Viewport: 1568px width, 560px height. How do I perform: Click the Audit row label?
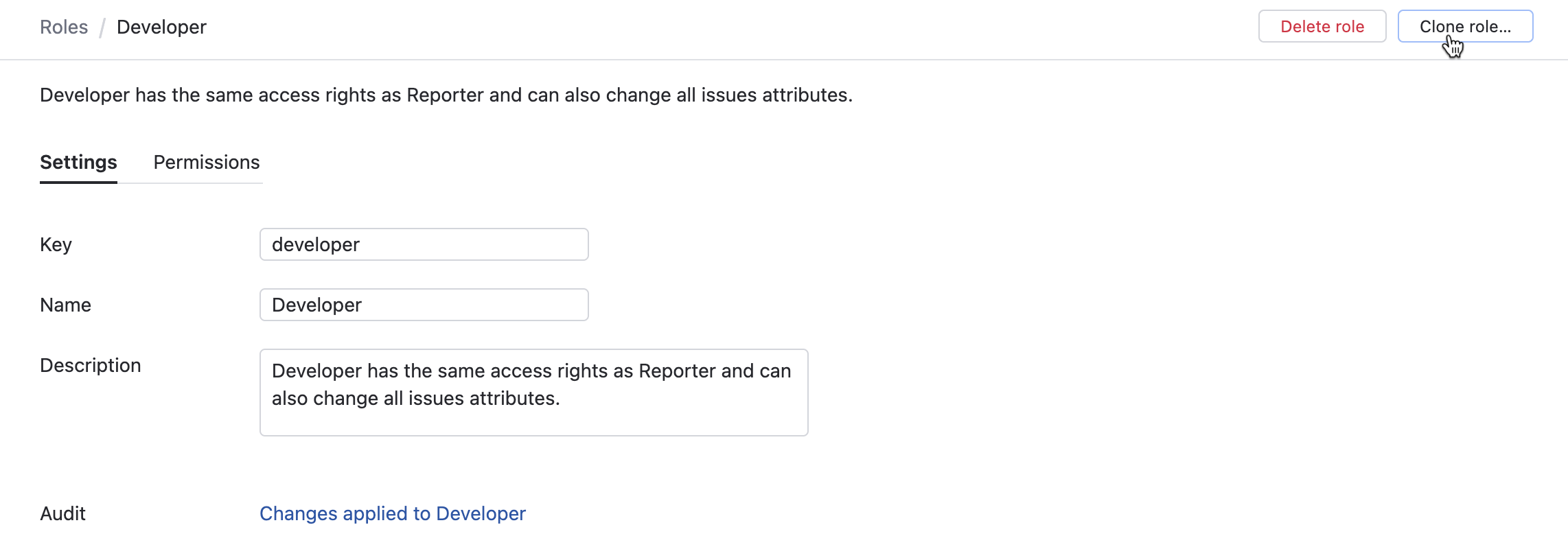click(62, 513)
